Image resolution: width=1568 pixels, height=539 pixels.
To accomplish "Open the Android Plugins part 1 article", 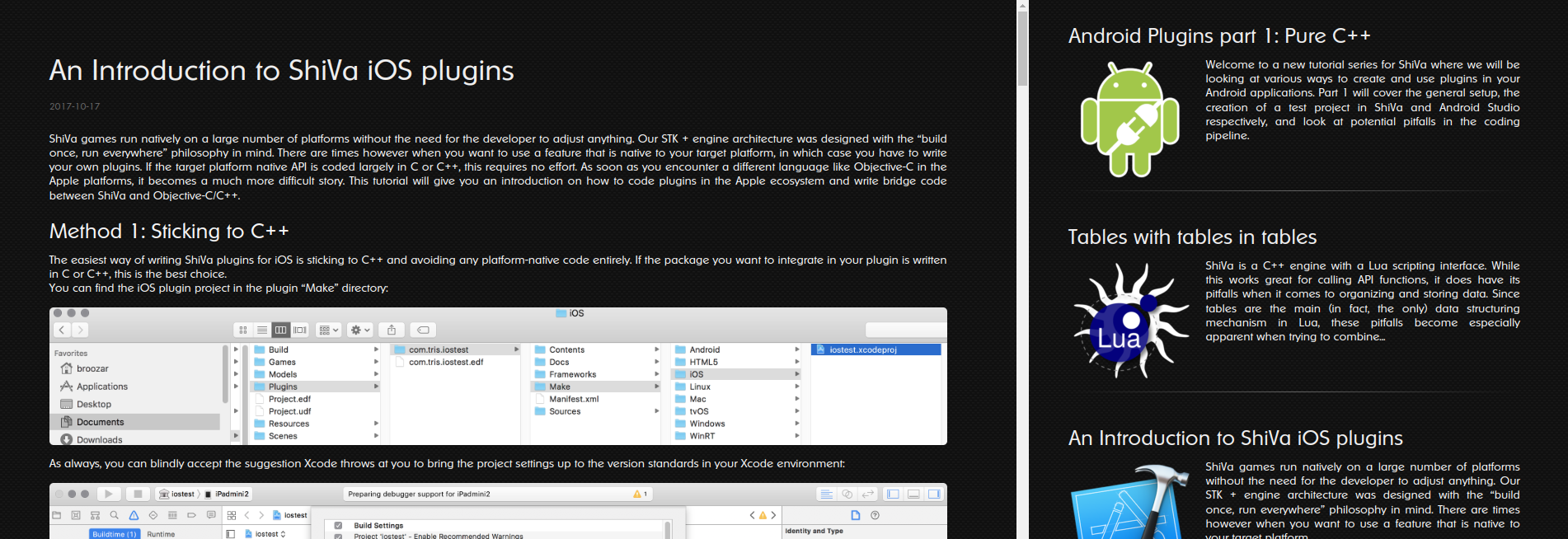I will click(x=1219, y=35).
